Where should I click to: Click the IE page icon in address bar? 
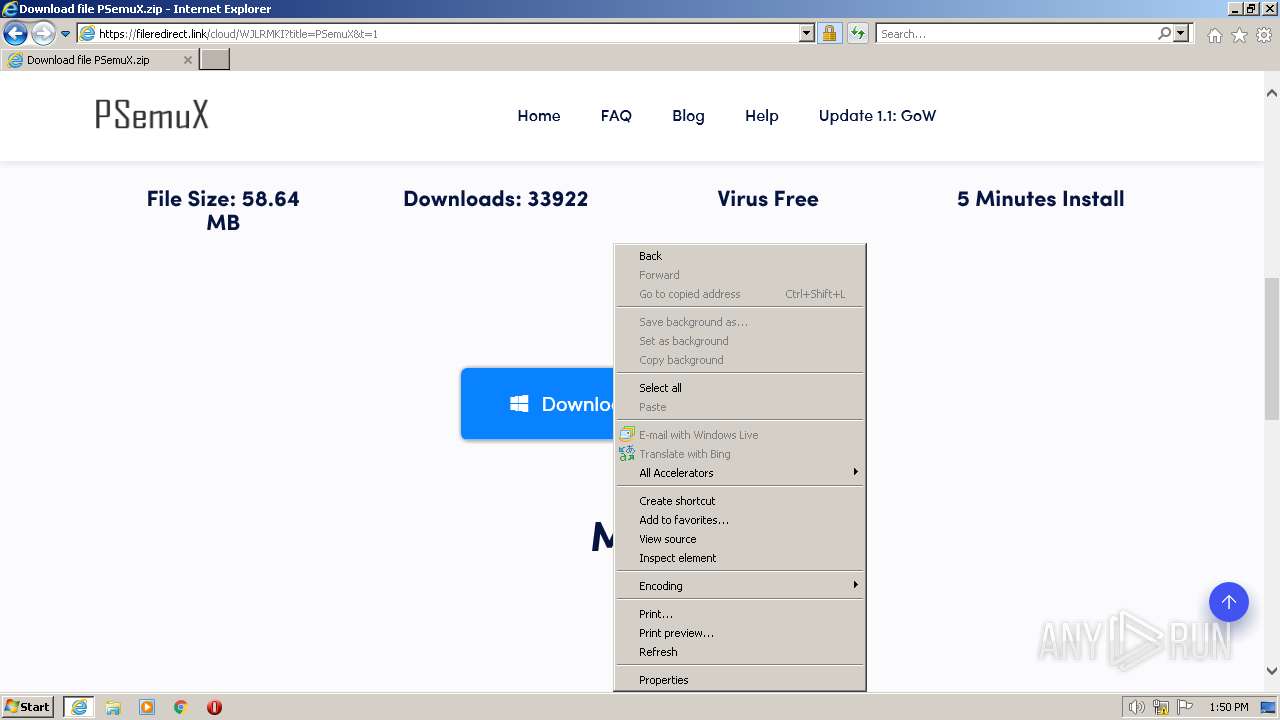[x=88, y=33]
